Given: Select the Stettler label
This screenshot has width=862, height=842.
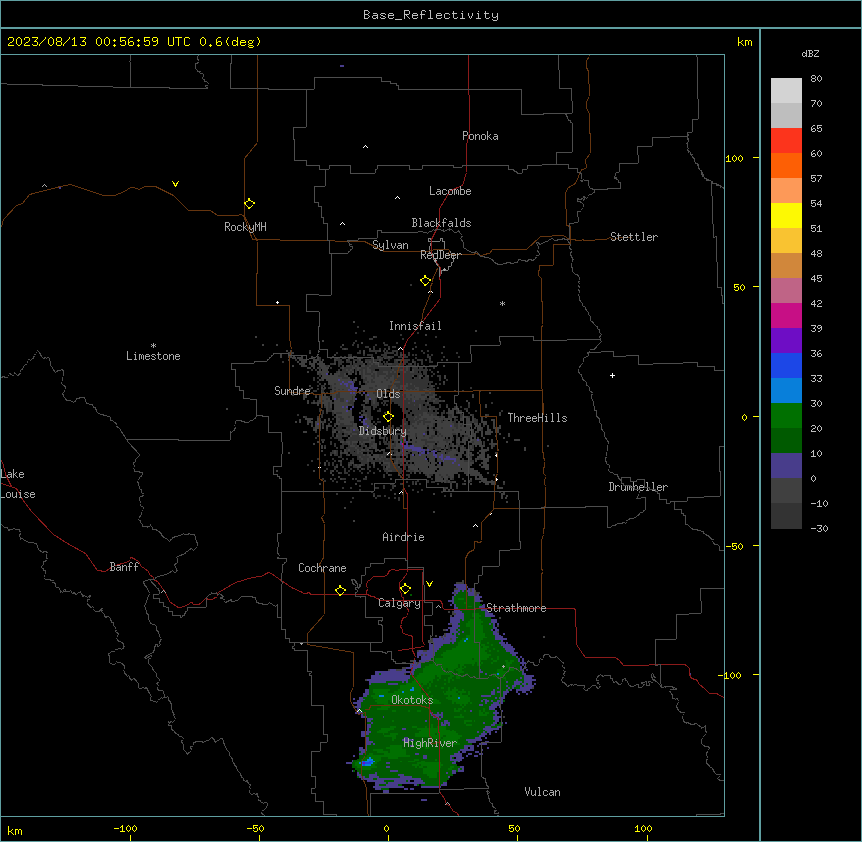Looking at the screenshot, I should [x=634, y=237].
